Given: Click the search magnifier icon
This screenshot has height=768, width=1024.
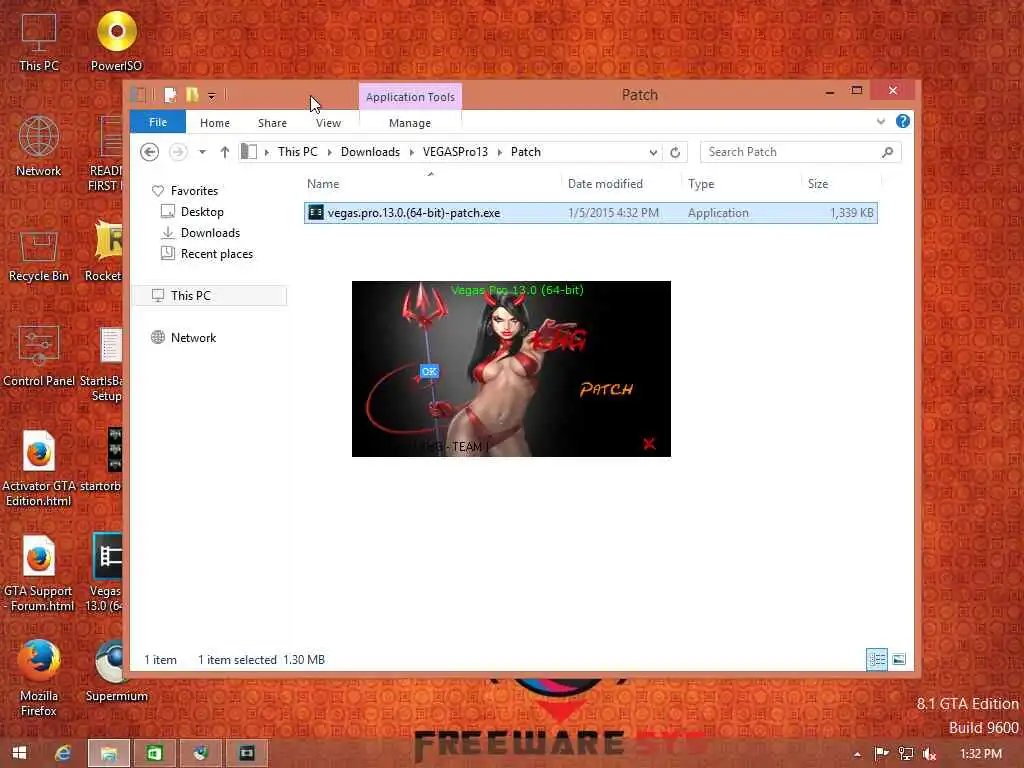Looking at the screenshot, I should pyautogui.click(x=887, y=152).
